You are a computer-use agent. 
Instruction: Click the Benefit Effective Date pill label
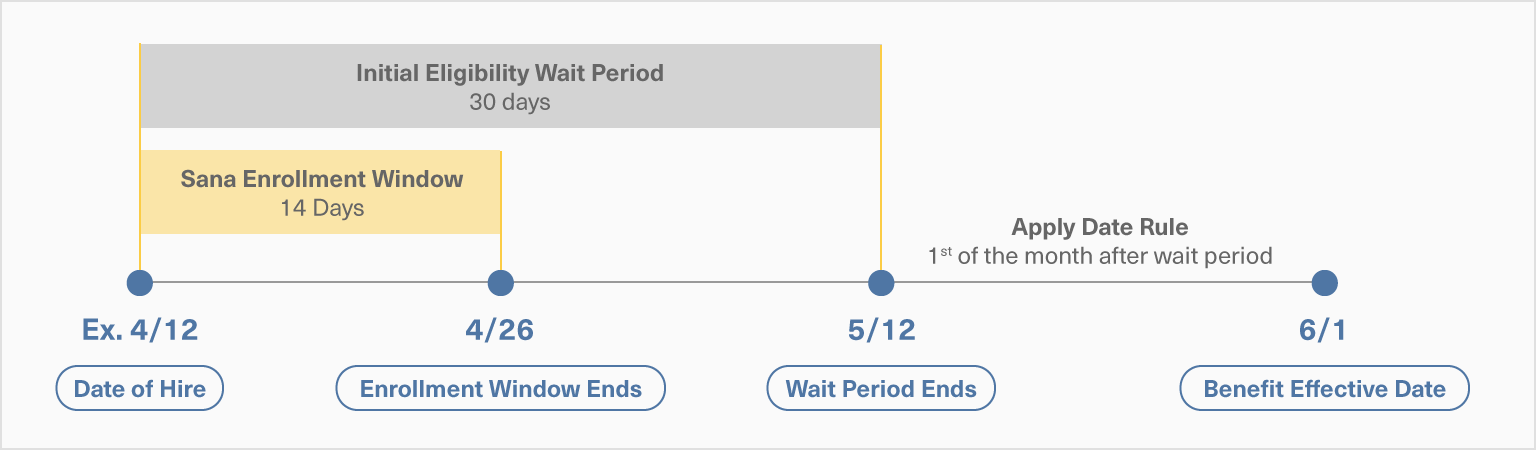coord(1324,389)
